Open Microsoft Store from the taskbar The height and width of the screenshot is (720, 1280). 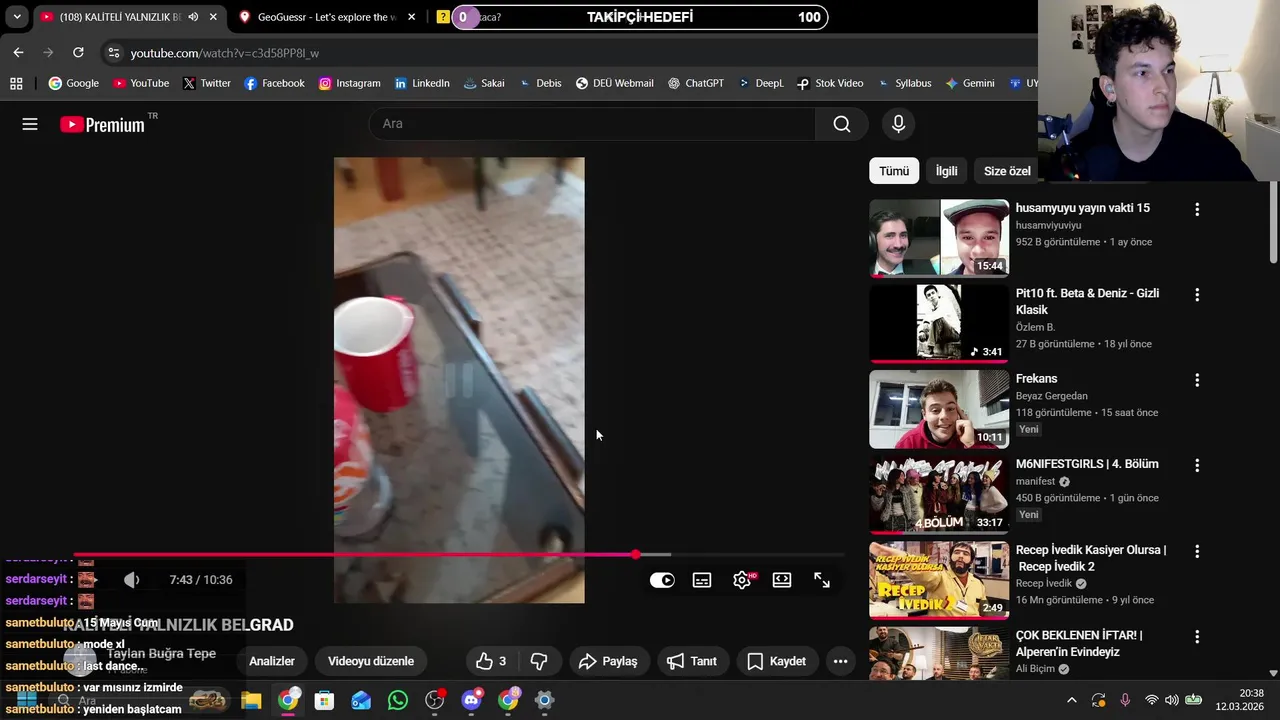pyautogui.click(x=324, y=700)
